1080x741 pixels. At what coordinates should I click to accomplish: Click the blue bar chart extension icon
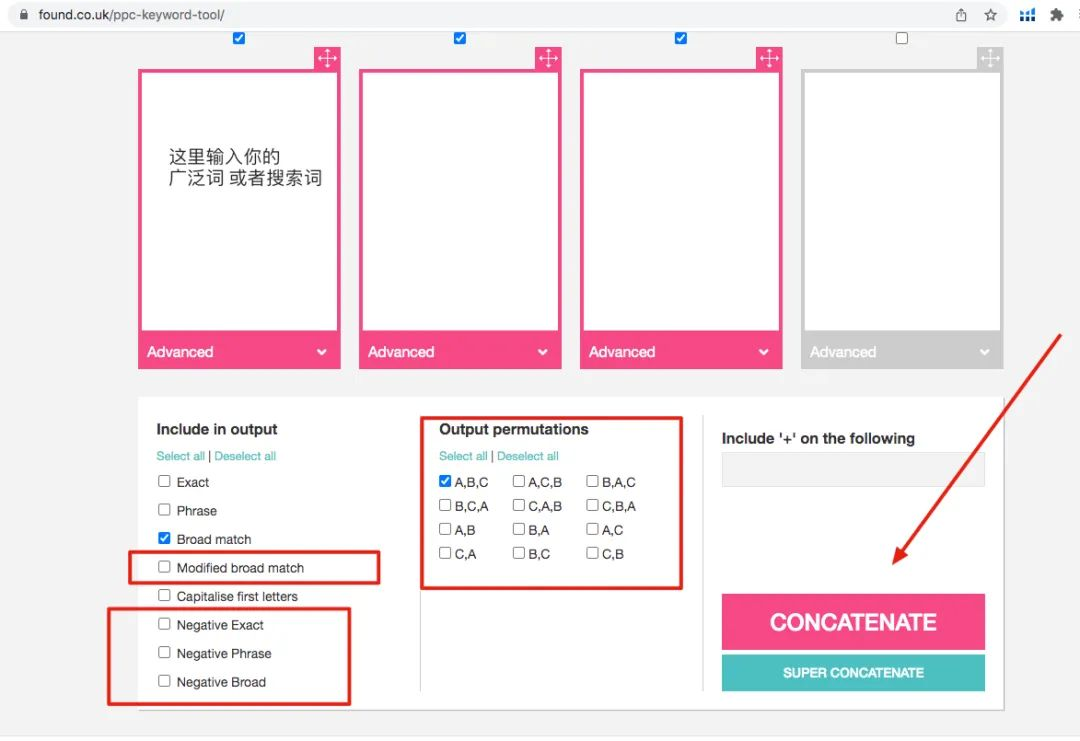[1027, 15]
